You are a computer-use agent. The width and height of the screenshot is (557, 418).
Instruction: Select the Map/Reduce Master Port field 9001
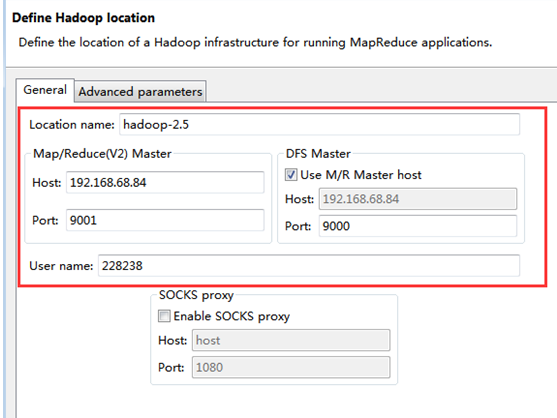point(165,220)
